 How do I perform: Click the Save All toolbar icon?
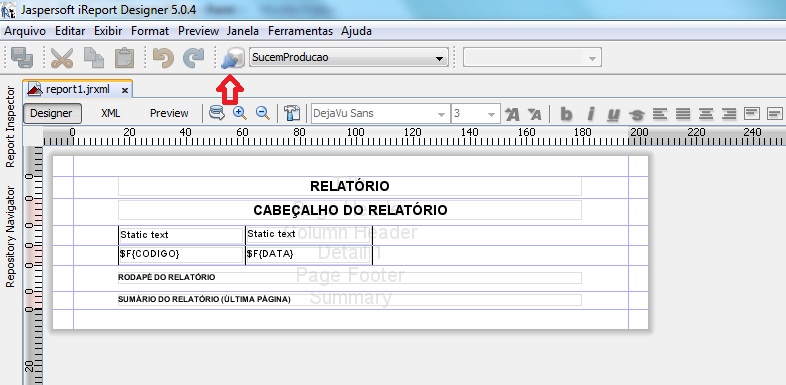tap(22, 57)
